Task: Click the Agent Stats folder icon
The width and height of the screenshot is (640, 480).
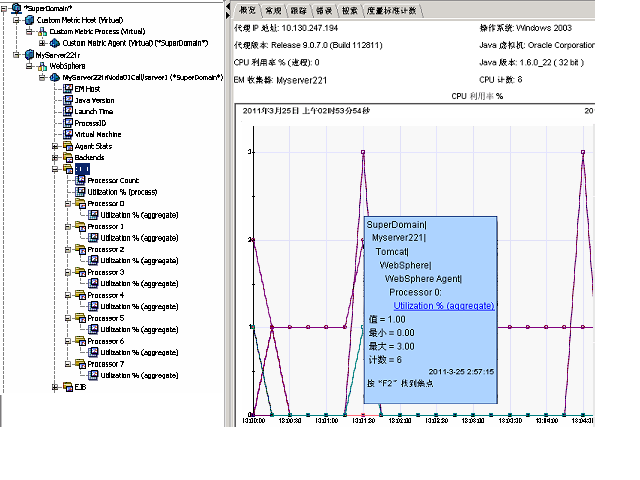Action: click(68, 146)
